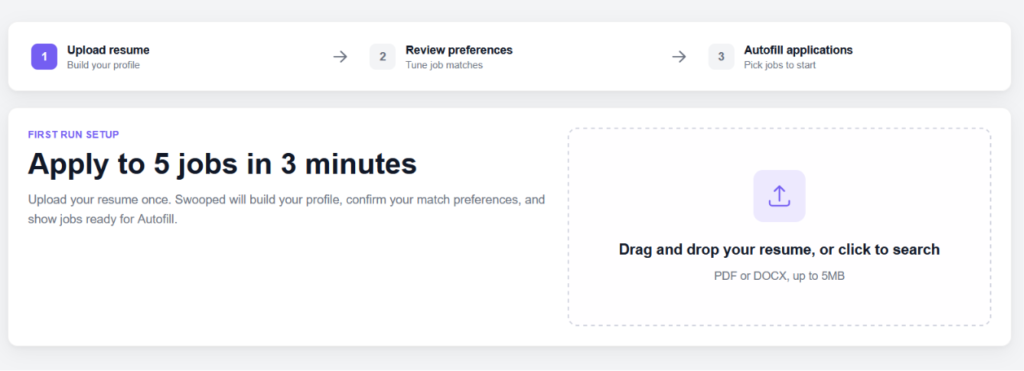Click the upload arrow icon
Image resolution: width=1024 pixels, height=371 pixels.
pos(779,196)
